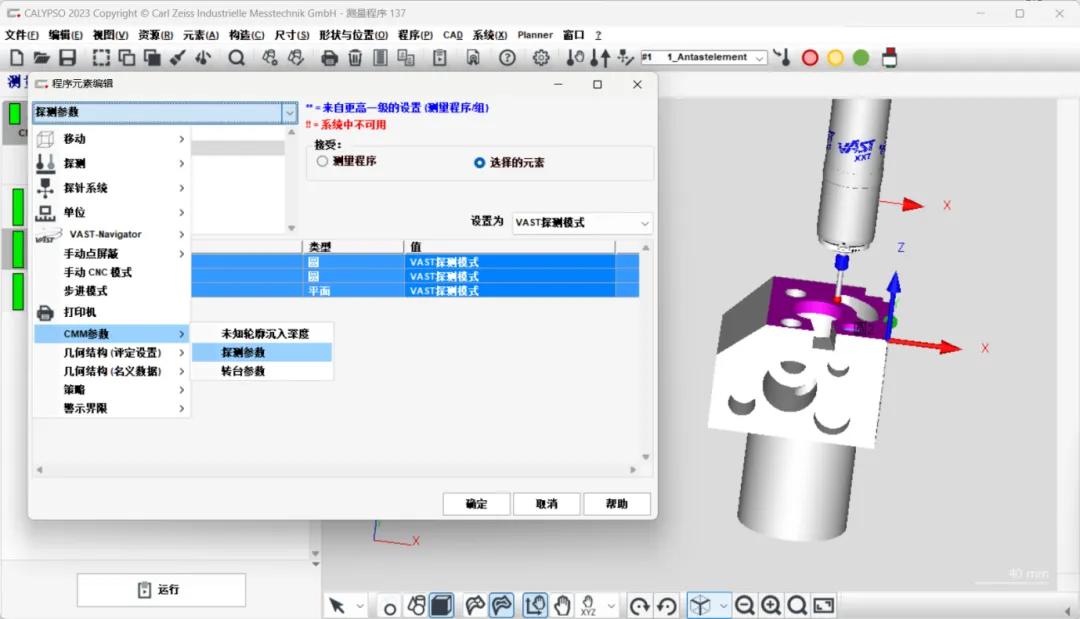The image size is (1080, 619).
Task: Open the 探测参数 combo box dropdown arrow
Action: pyautogui.click(x=289, y=112)
